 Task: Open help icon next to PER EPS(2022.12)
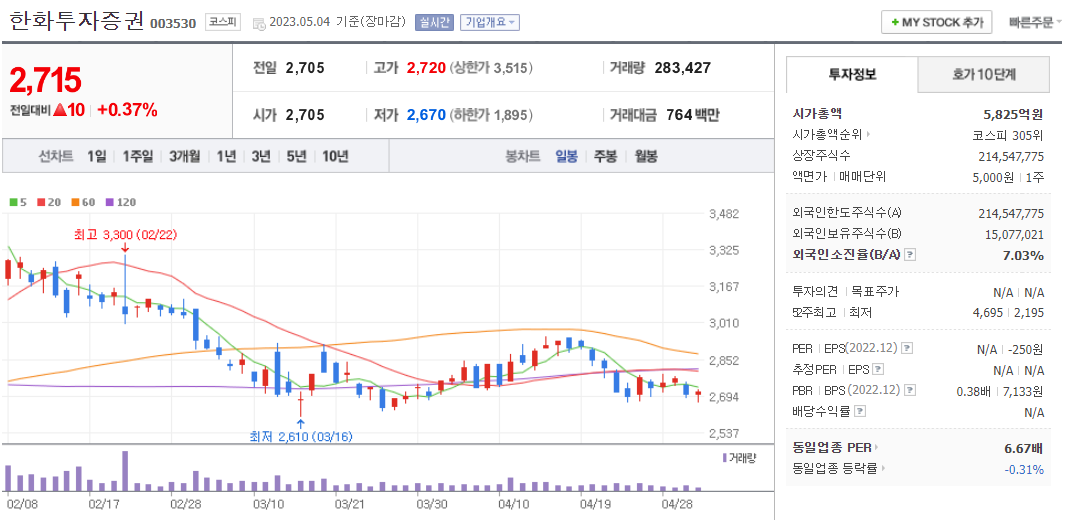click(x=907, y=349)
